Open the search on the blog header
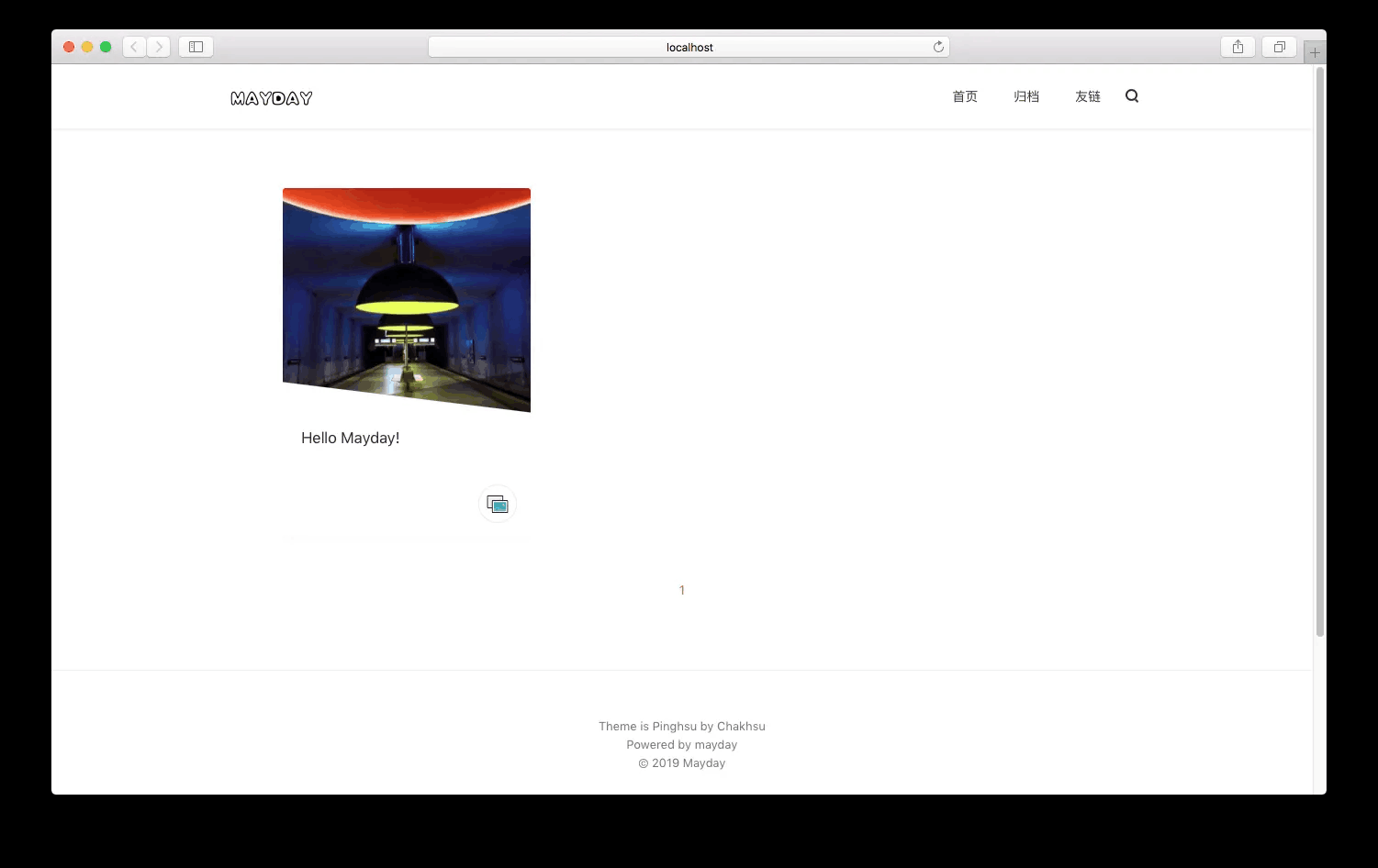Screen dimensions: 1378x868 pyautogui.click(x=1131, y=95)
